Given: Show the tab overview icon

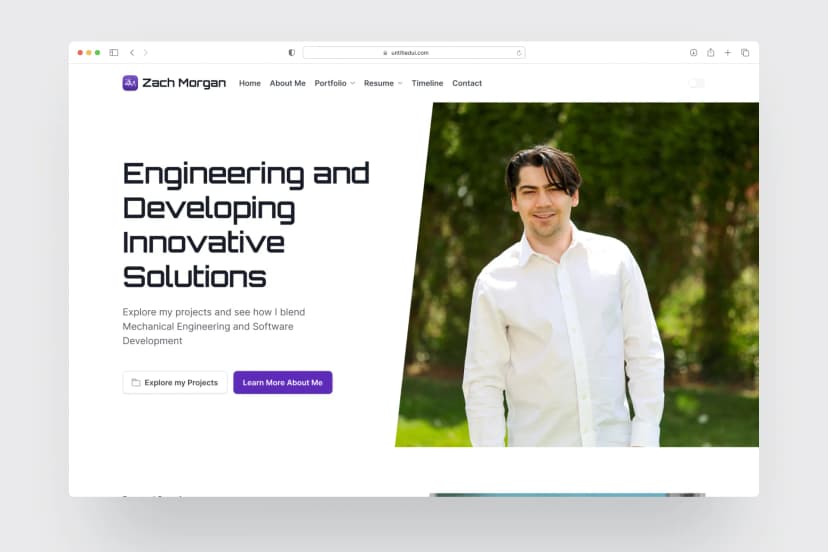Looking at the screenshot, I should (745, 52).
